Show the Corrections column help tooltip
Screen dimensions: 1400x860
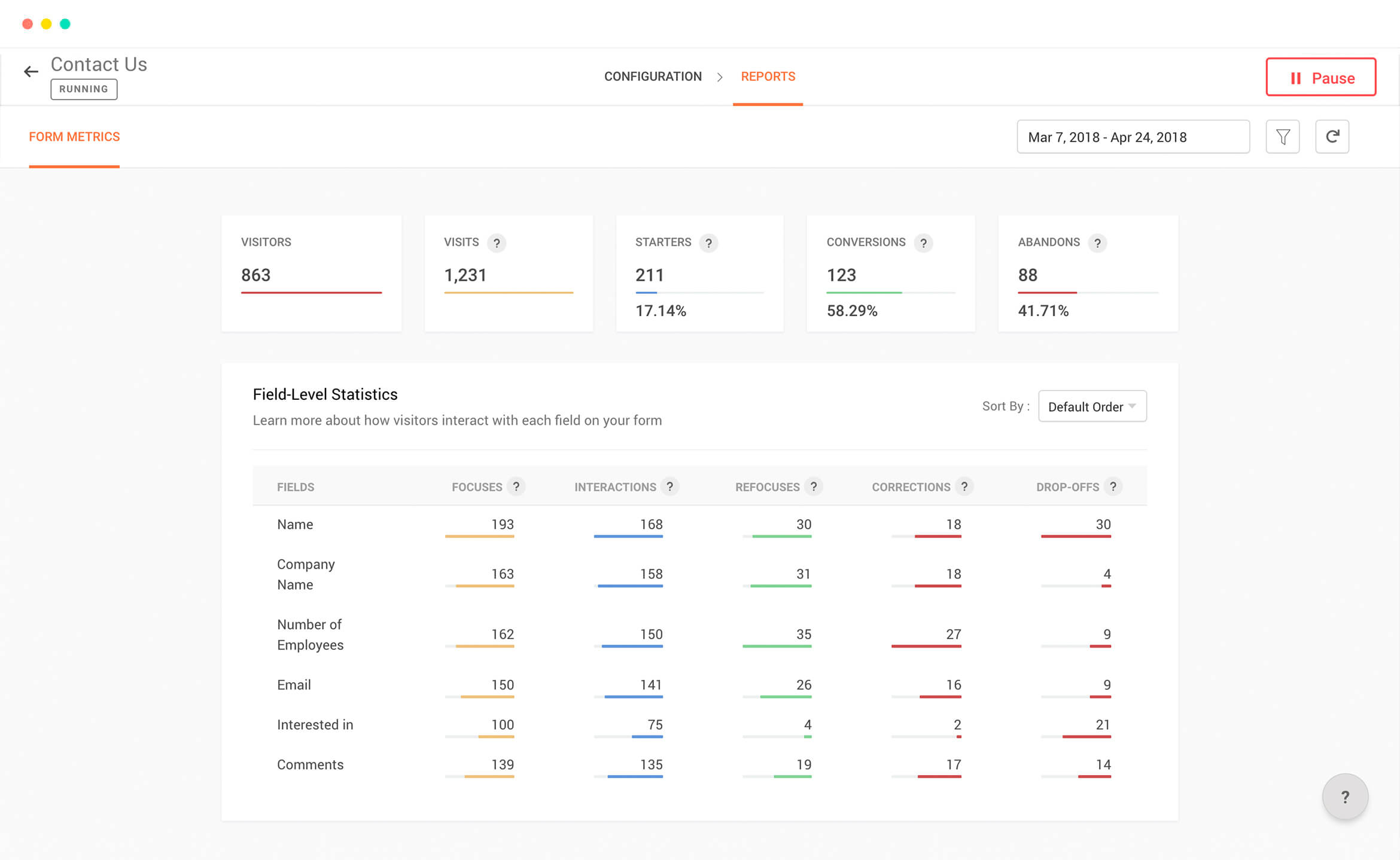[964, 487]
